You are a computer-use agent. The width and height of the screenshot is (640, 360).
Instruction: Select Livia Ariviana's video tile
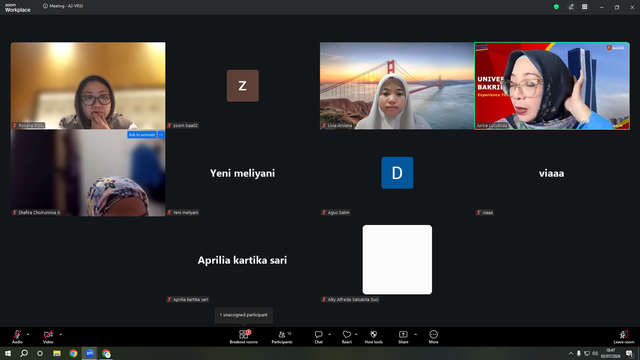(397, 86)
